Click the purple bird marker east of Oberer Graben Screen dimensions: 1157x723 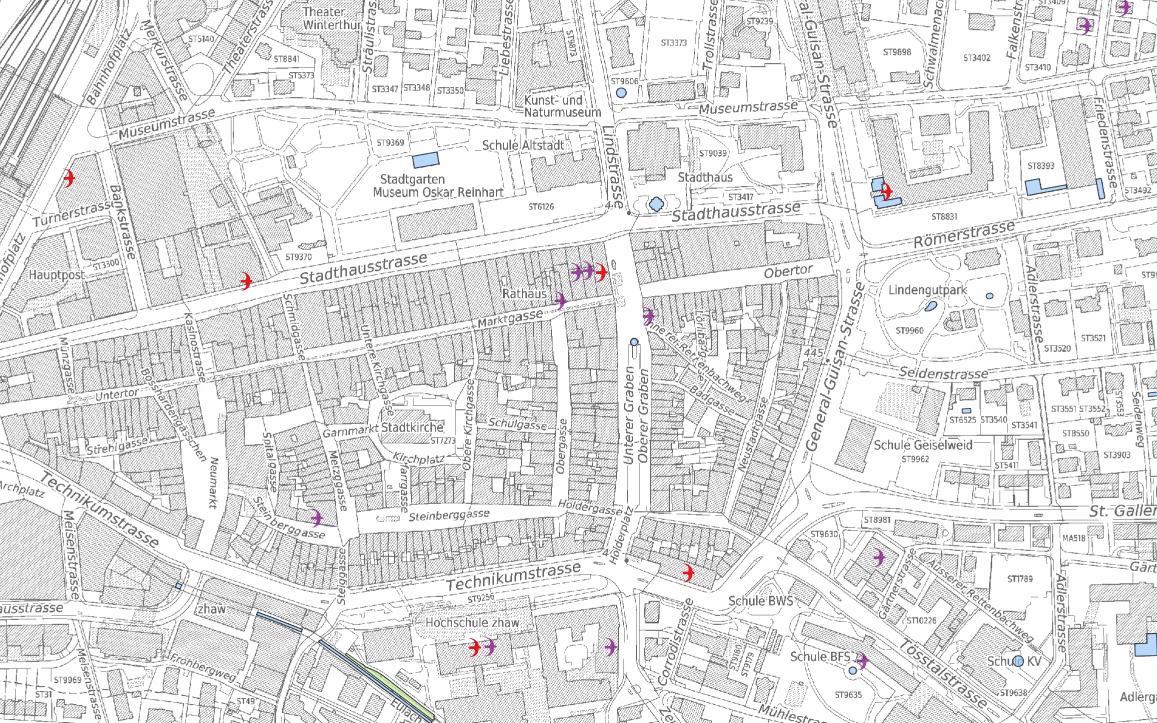[649, 315]
